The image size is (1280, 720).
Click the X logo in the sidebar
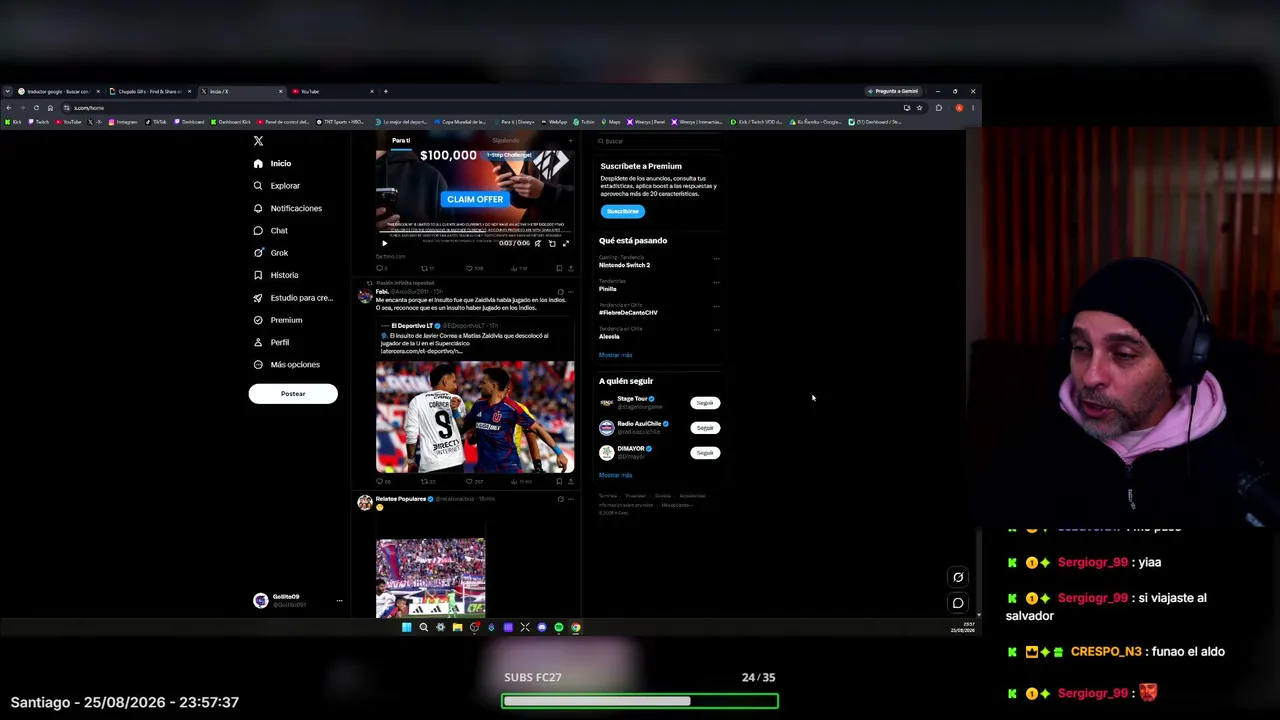(258, 141)
